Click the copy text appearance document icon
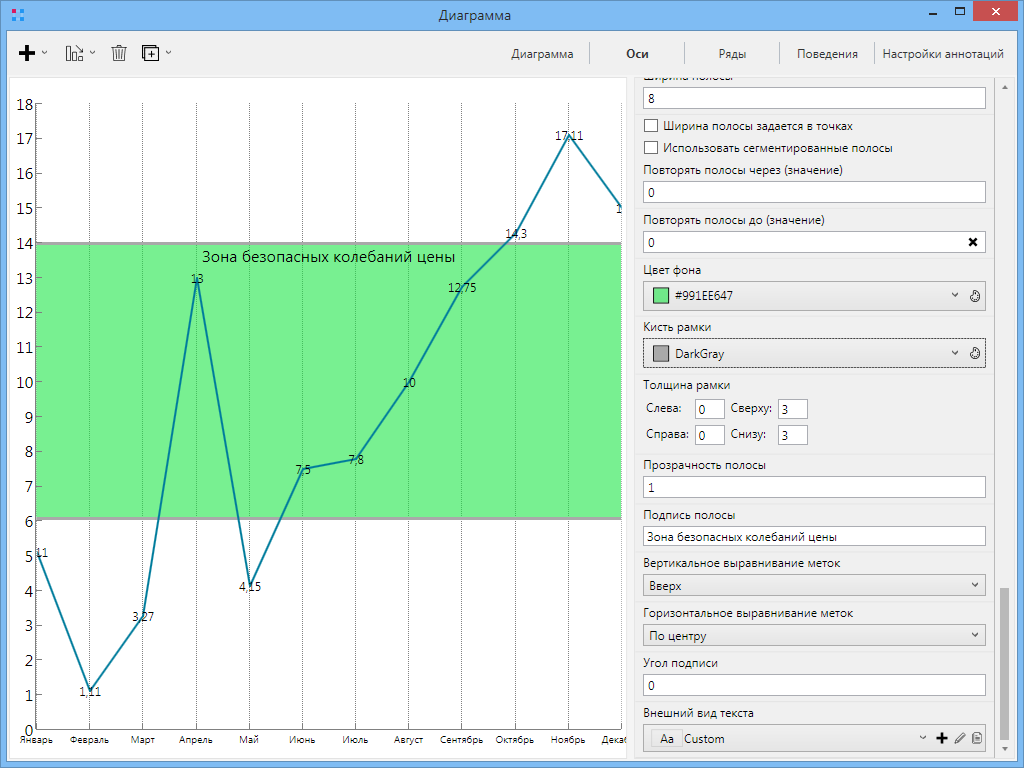 tap(977, 738)
